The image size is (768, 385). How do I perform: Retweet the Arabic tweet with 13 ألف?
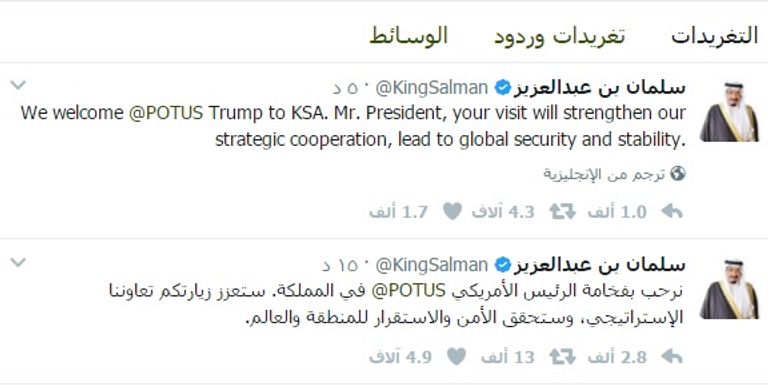[x=562, y=357]
